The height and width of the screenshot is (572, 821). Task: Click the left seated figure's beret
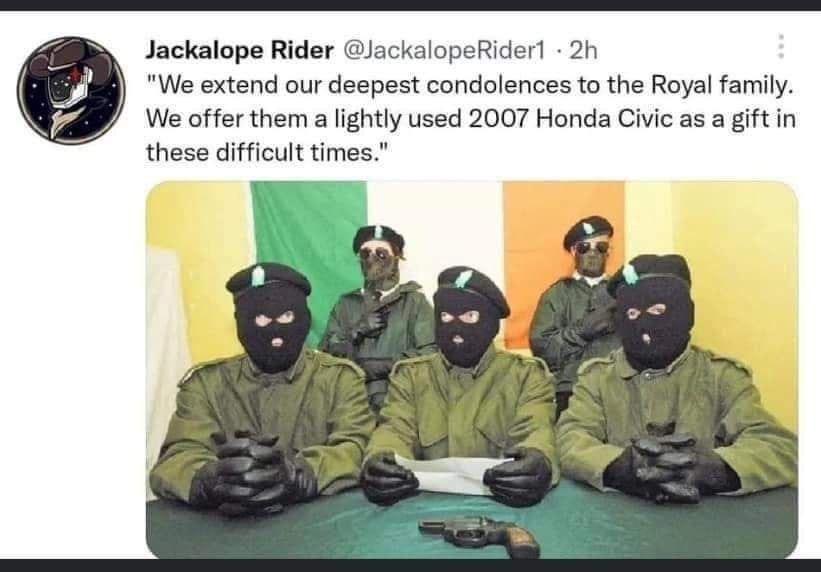(x=268, y=279)
